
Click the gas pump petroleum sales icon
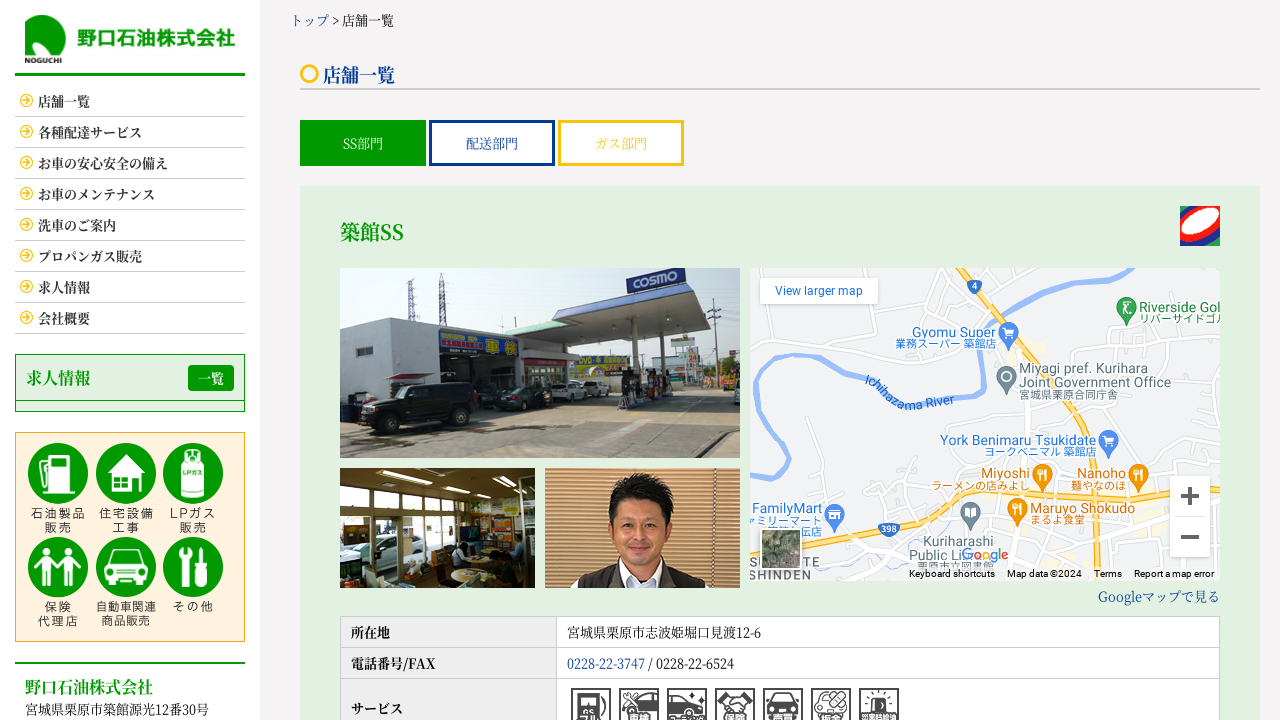tap(58, 473)
